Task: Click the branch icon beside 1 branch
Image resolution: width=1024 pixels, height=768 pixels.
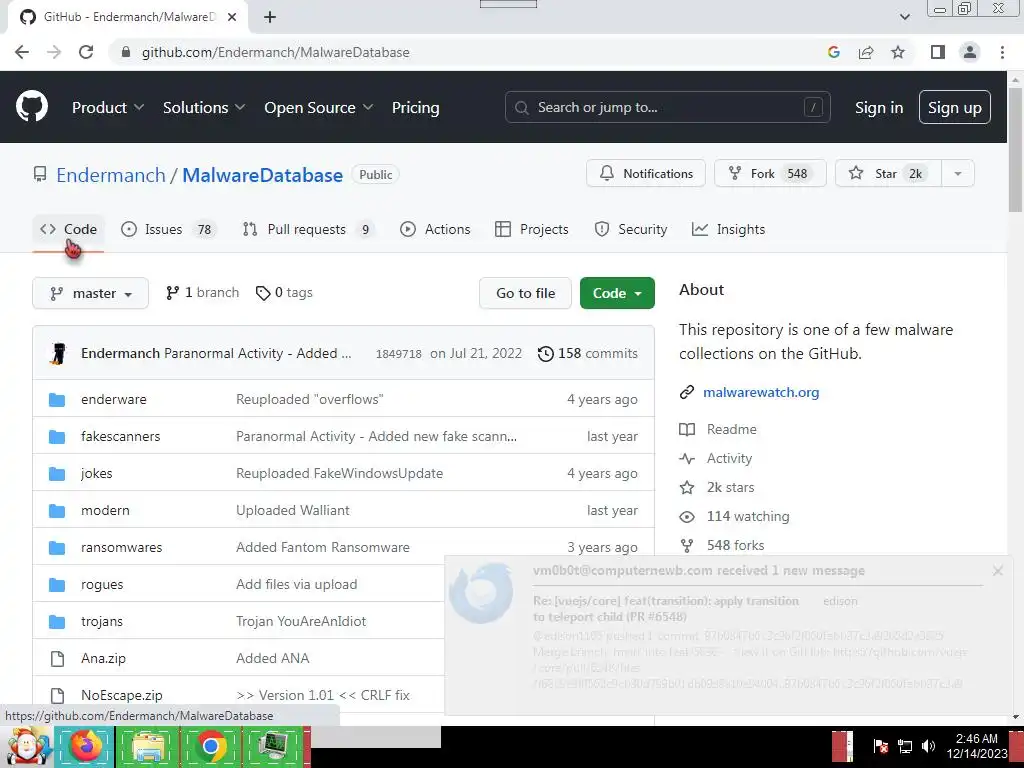Action: coord(172,293)
